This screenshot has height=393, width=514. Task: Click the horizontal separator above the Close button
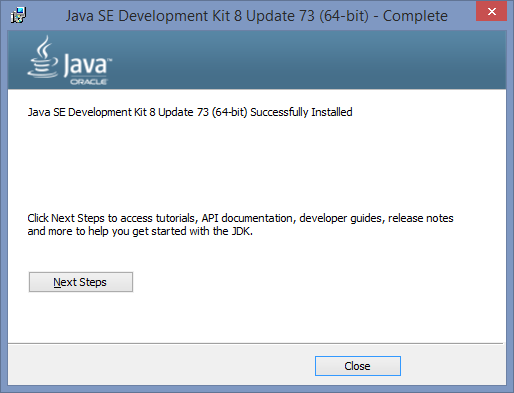pos(255,343)
